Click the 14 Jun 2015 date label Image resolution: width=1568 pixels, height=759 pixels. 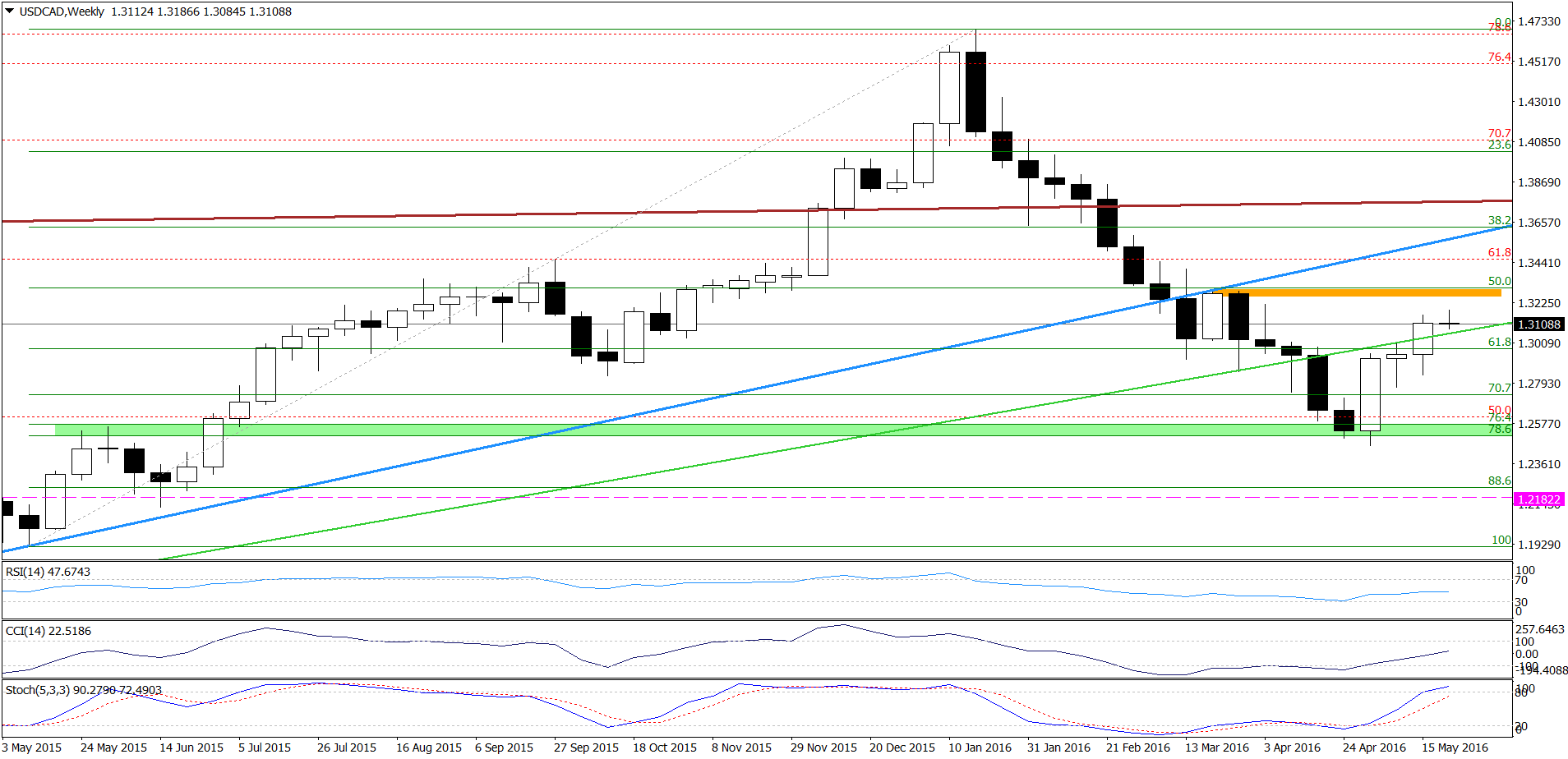tap(191, 747)
